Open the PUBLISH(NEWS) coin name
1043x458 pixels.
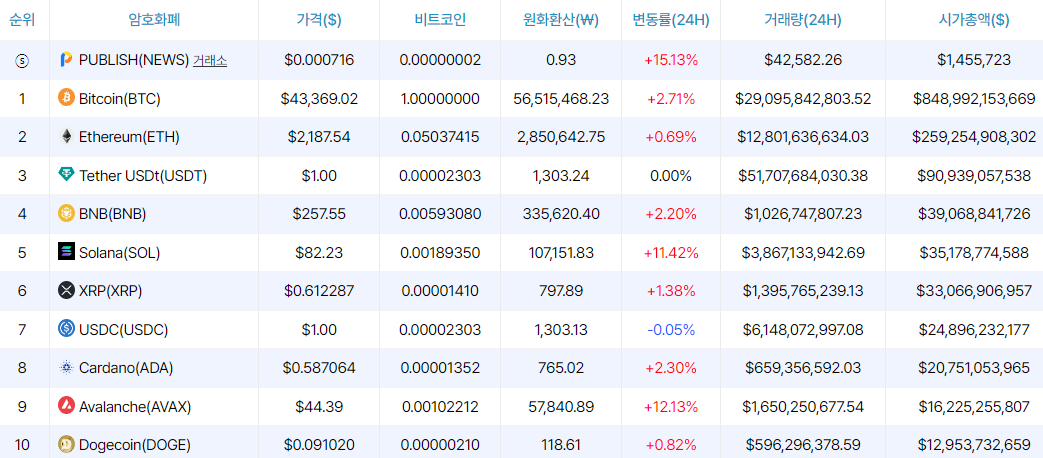point(134,60)
